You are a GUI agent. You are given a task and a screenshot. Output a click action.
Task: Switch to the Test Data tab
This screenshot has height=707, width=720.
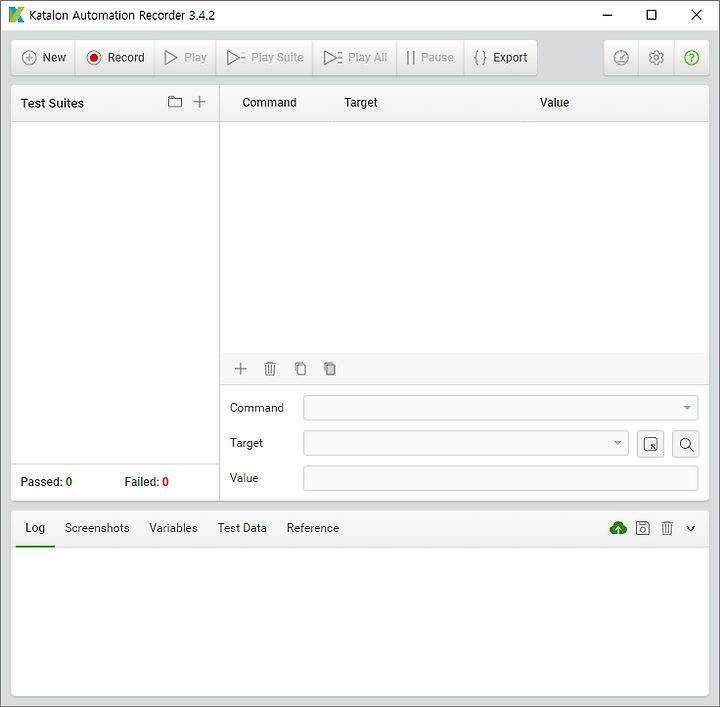coord(242,528)
